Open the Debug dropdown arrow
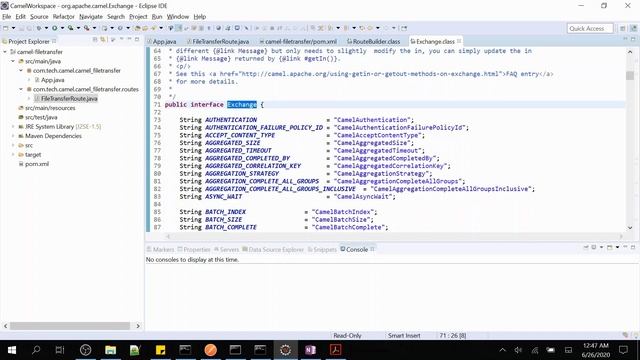640x360 pixels. coord(46,28)
